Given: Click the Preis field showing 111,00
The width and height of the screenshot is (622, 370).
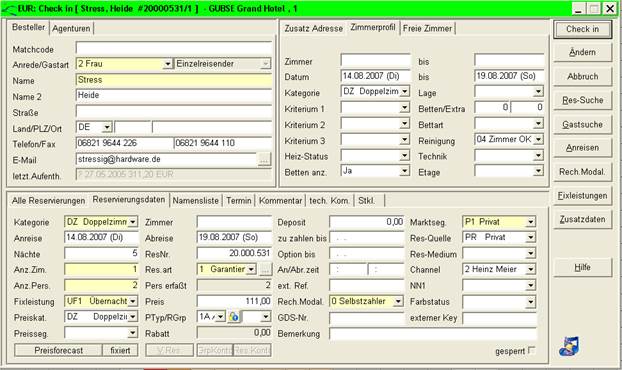Looking at the screenshot, I should (x=234, y=301).
